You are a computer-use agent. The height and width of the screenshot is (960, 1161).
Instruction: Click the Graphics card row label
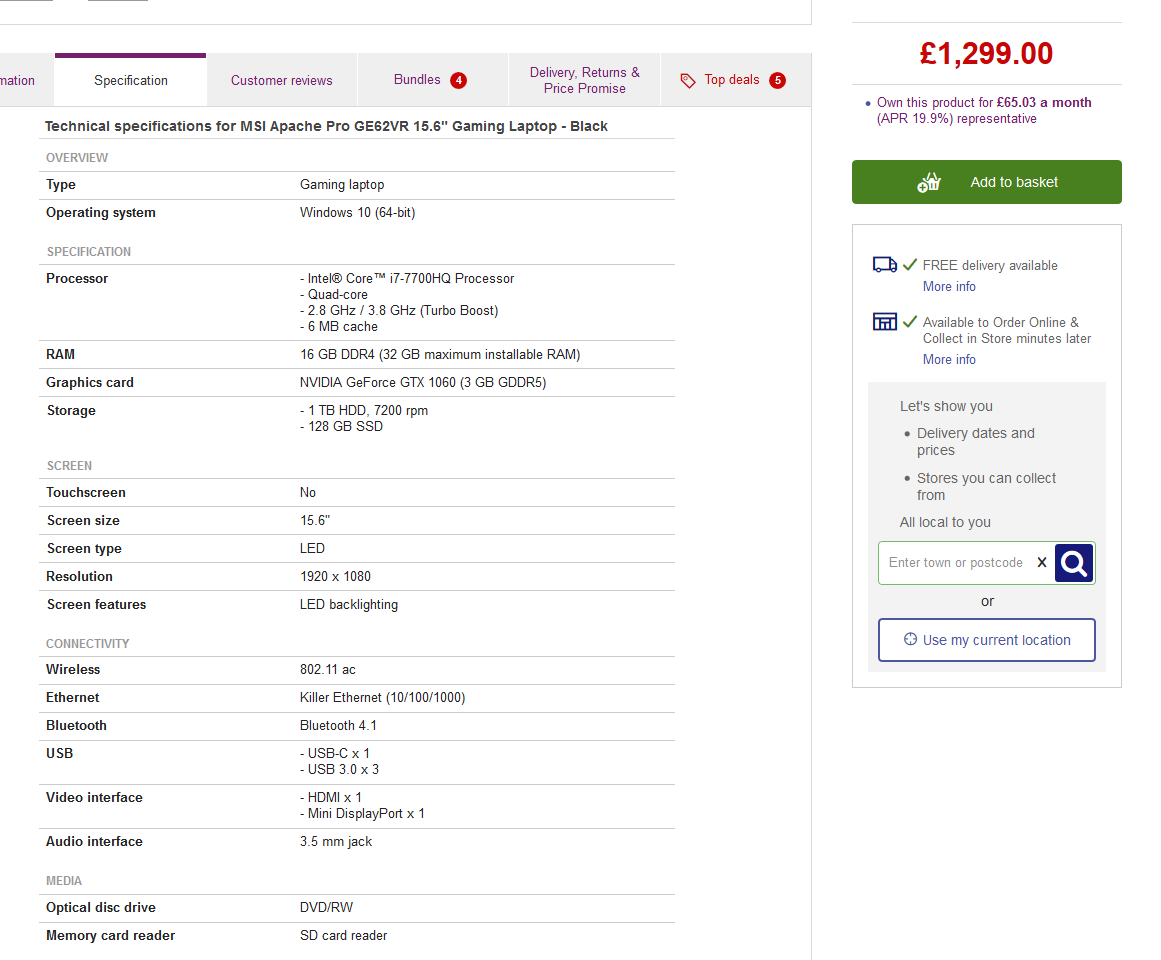click(90, 383)
